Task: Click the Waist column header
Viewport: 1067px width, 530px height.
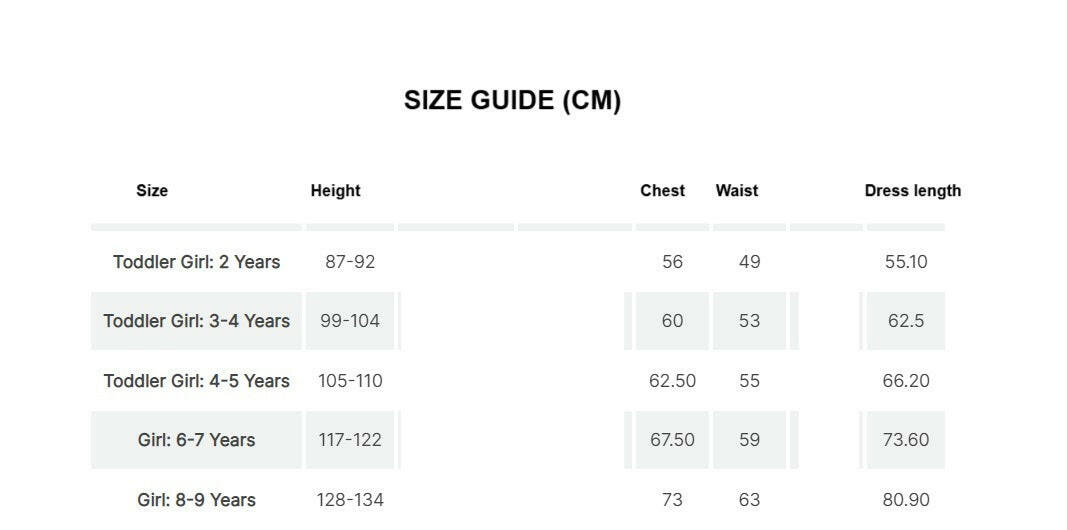Action: pyautogui.click(x=737, y=191)
